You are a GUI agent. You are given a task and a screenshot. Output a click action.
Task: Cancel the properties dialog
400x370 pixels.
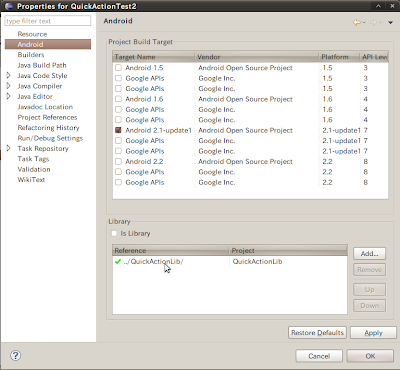click(x=319, y=356)
